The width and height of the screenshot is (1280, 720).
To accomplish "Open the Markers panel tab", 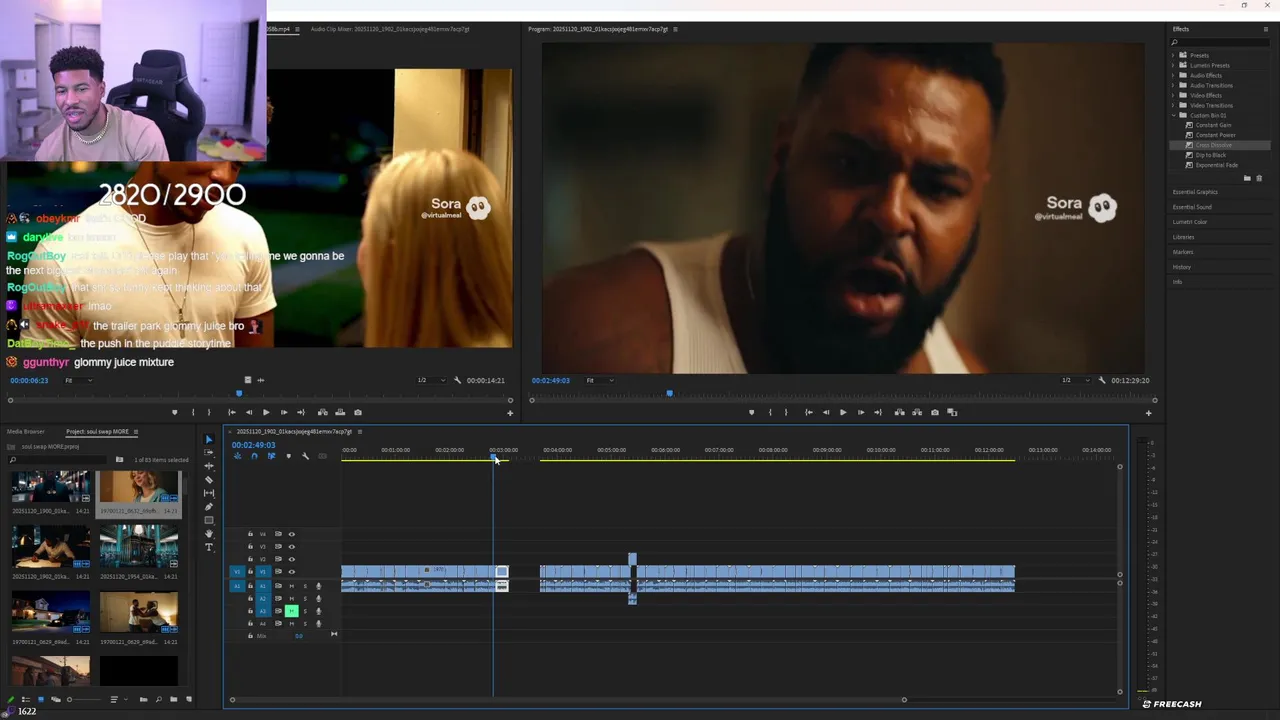I will pos(1183,252).
